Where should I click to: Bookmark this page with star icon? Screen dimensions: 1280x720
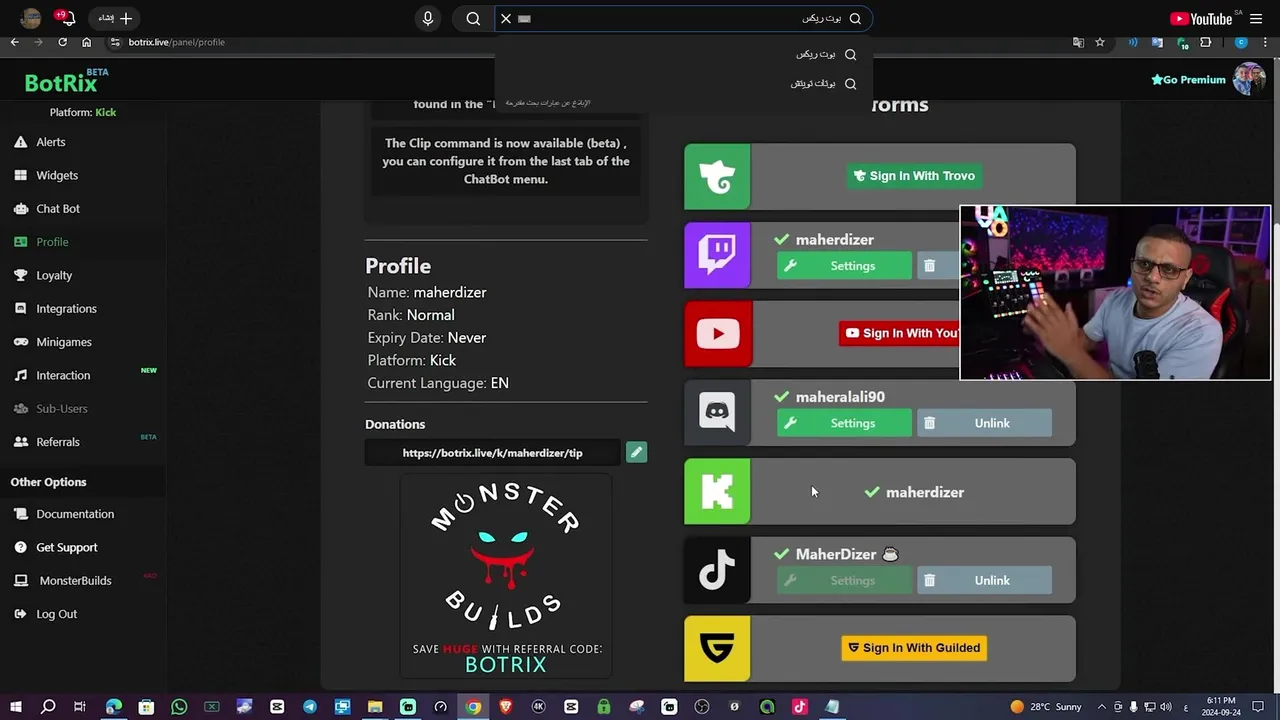1100,42
